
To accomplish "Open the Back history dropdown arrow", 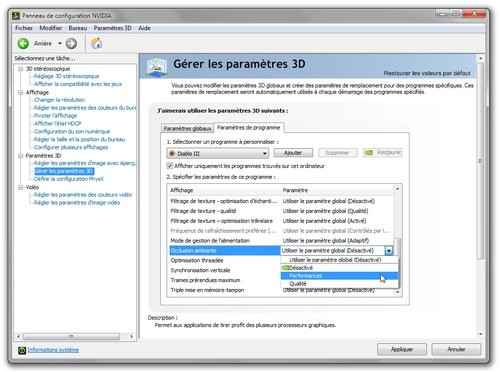I will pos(60,43).
